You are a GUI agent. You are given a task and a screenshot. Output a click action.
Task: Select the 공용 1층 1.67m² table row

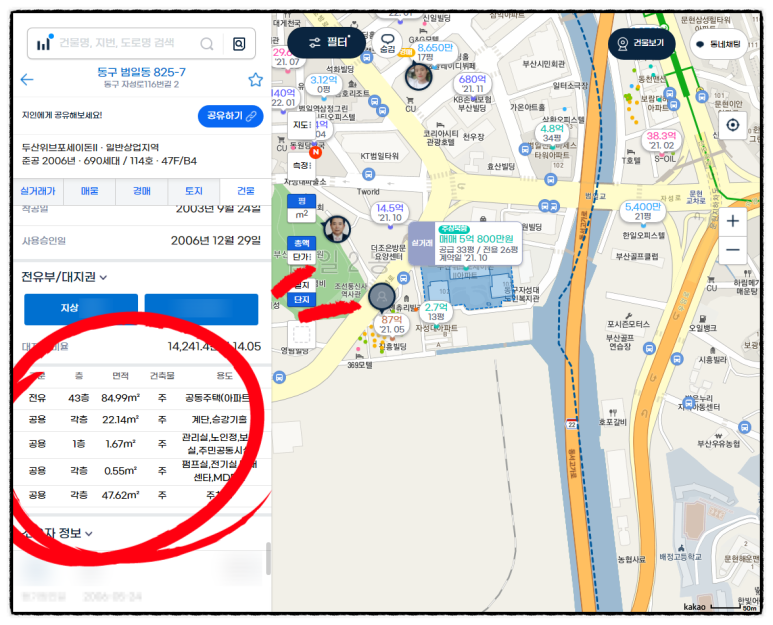click(142, 444)
